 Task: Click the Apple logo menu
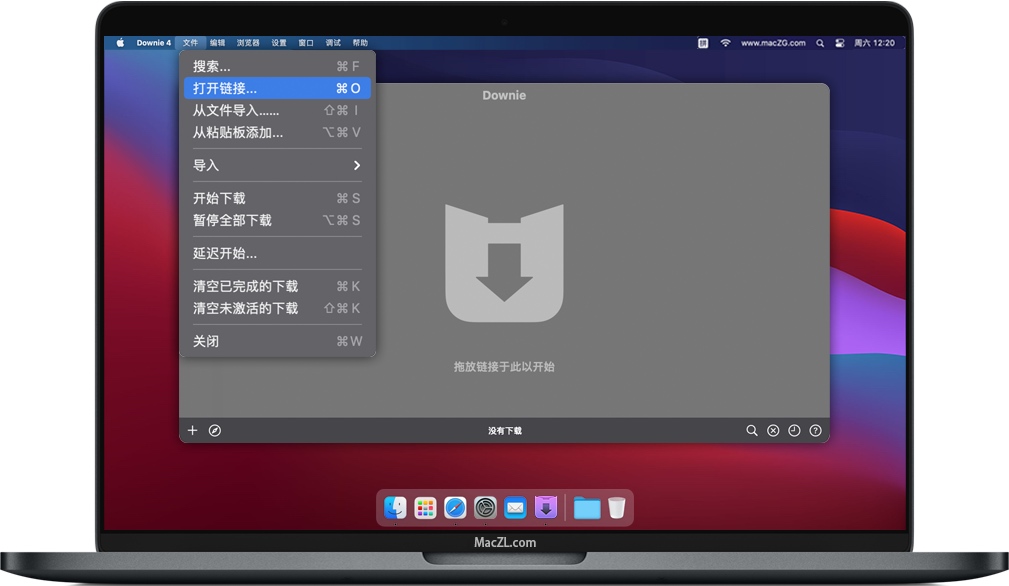pos(120,42)
